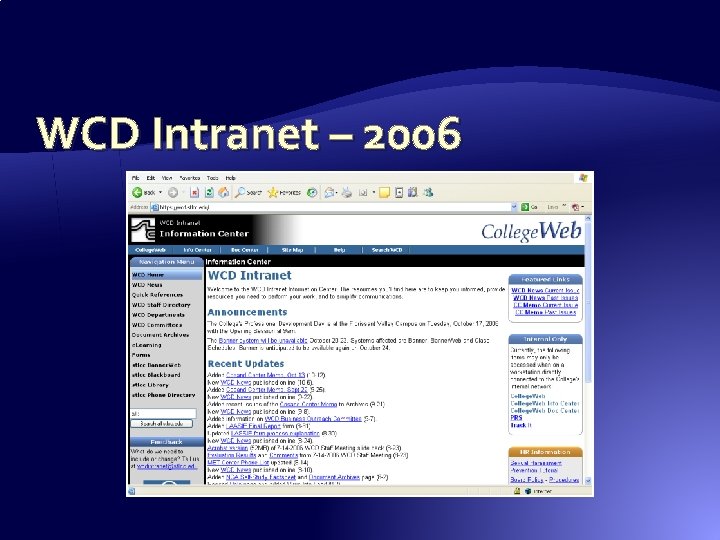Click WCD Departments menu link
This screenshot has height=540, width=720.
158,315
